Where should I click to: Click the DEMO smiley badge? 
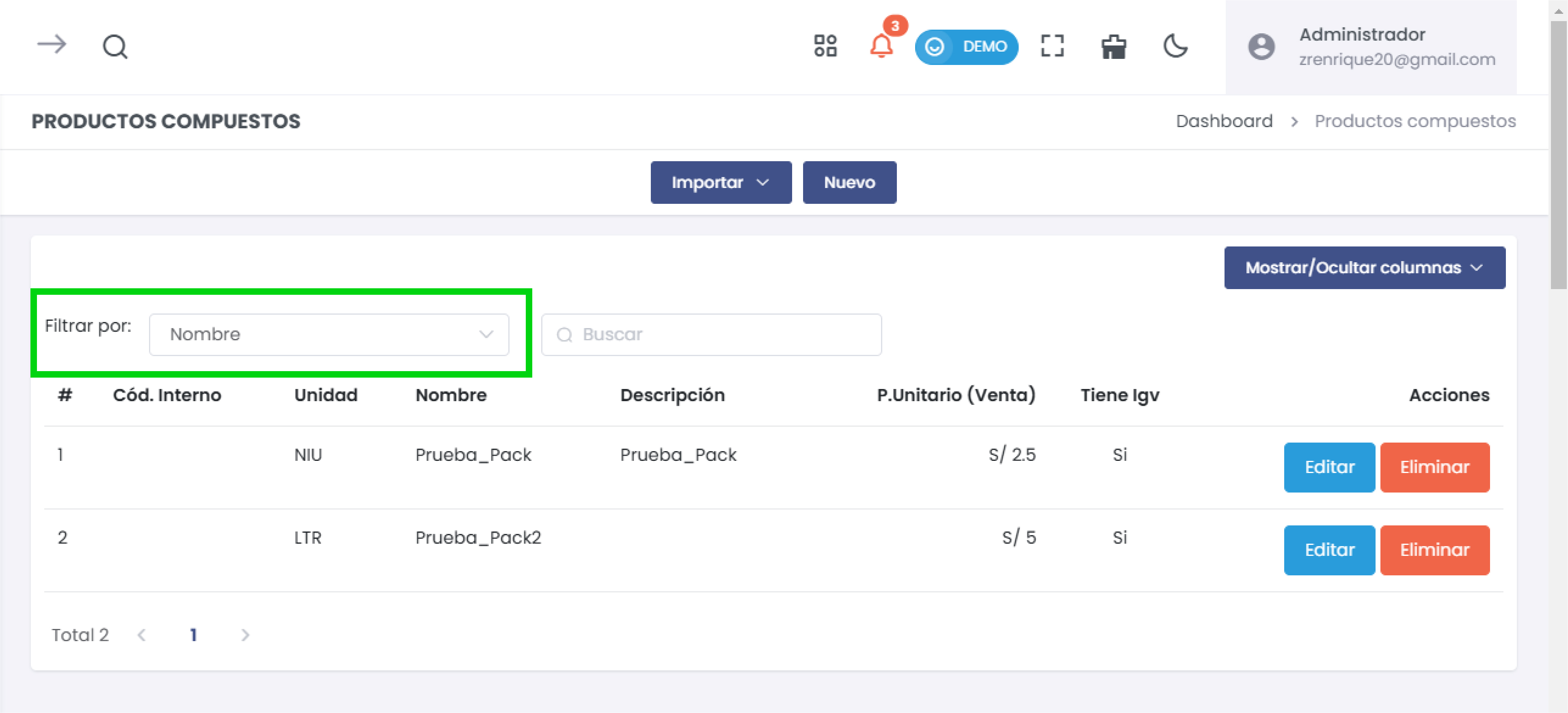[967, 46]
